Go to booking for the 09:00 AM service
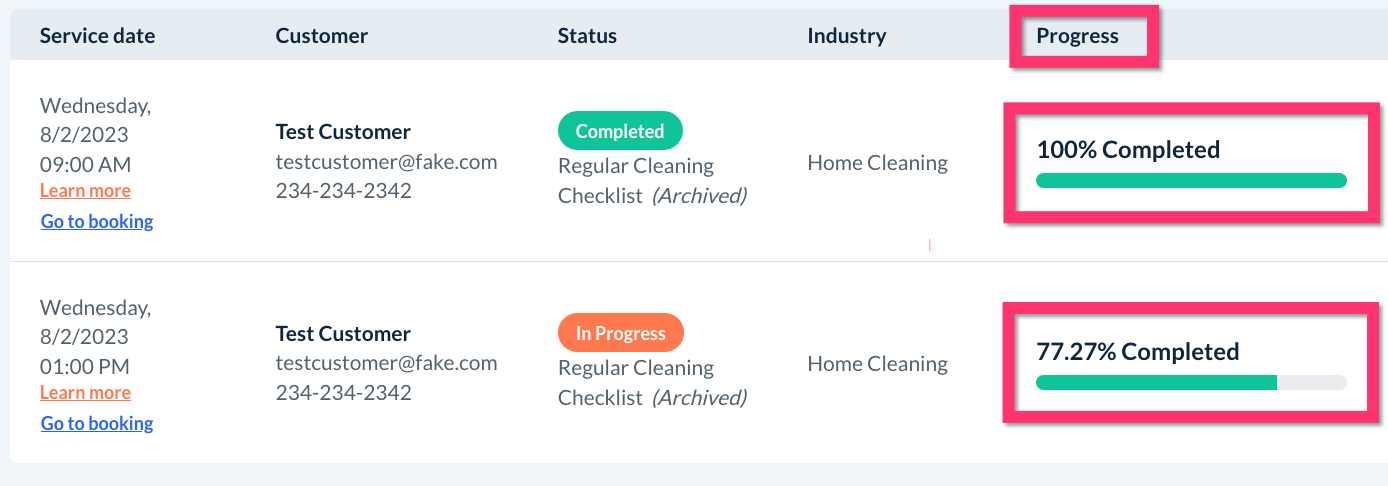Screen dimensions: 1388x486 coord(97,222)
